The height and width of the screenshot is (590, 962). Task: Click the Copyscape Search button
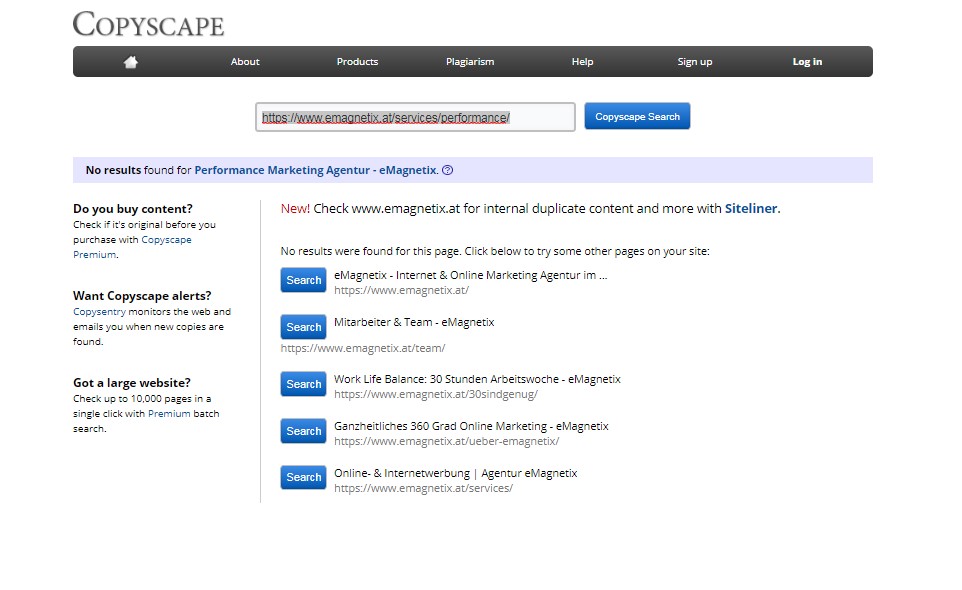[x=637, y=117]
